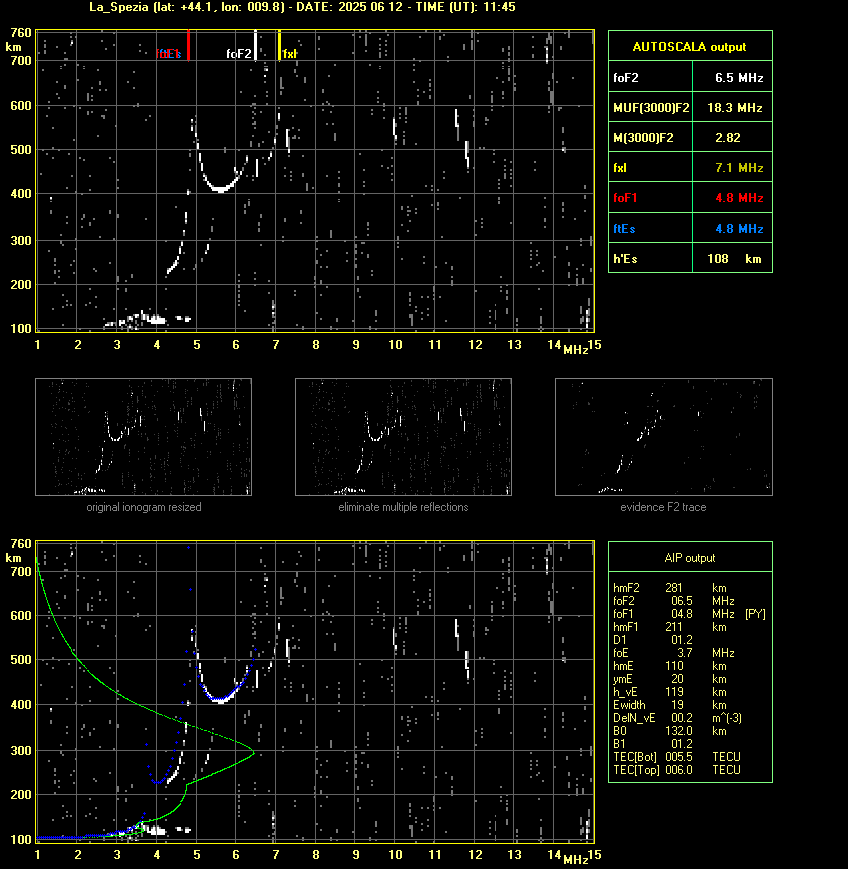Viewport: 848px width, 869px height.
Task: Select the fxI '7.1 MHz' value
Action: coord(739,167)
